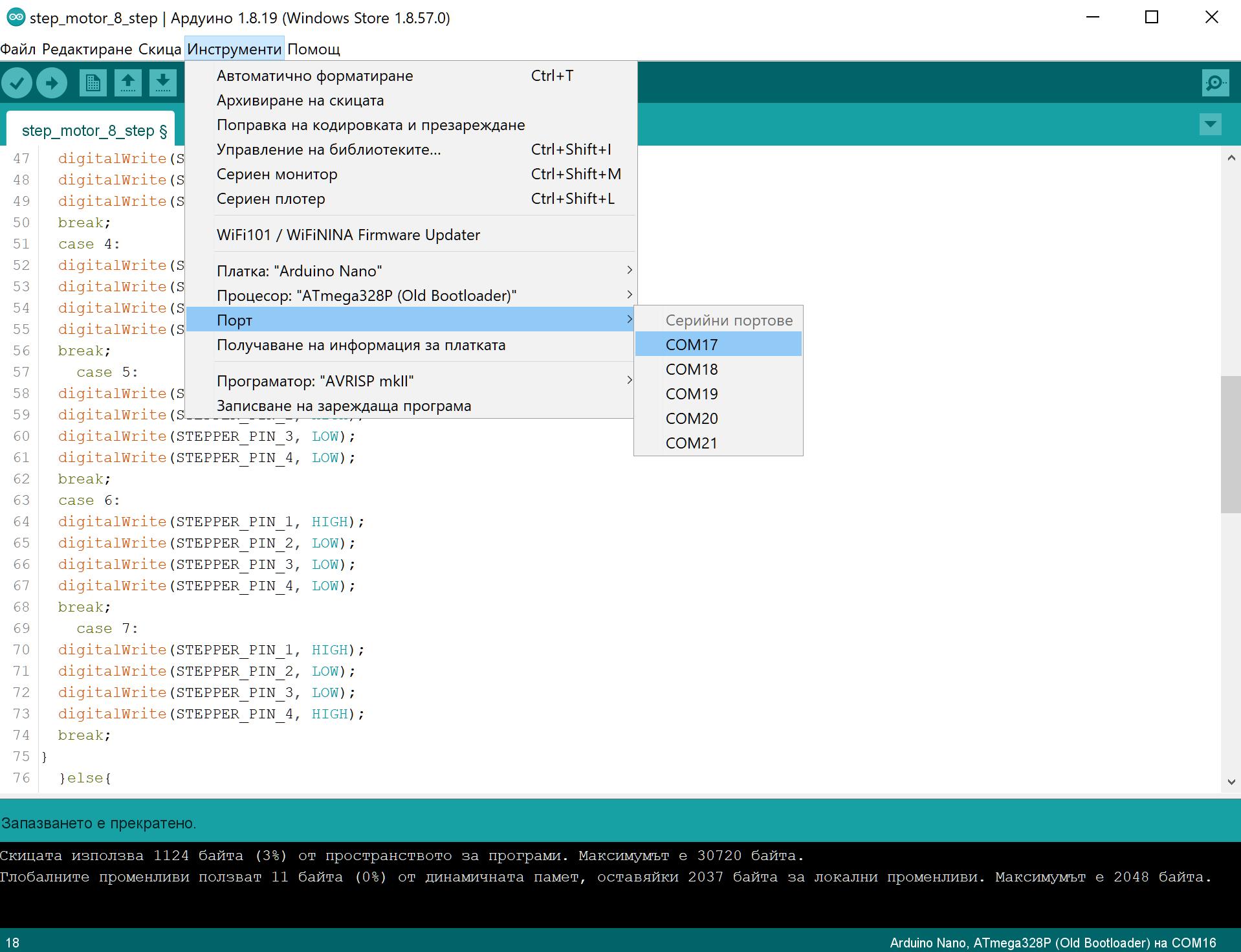The height and width of the screenshot is (952, 1241).
Task: Open the Помощ menu
Action: pos(314,49)
